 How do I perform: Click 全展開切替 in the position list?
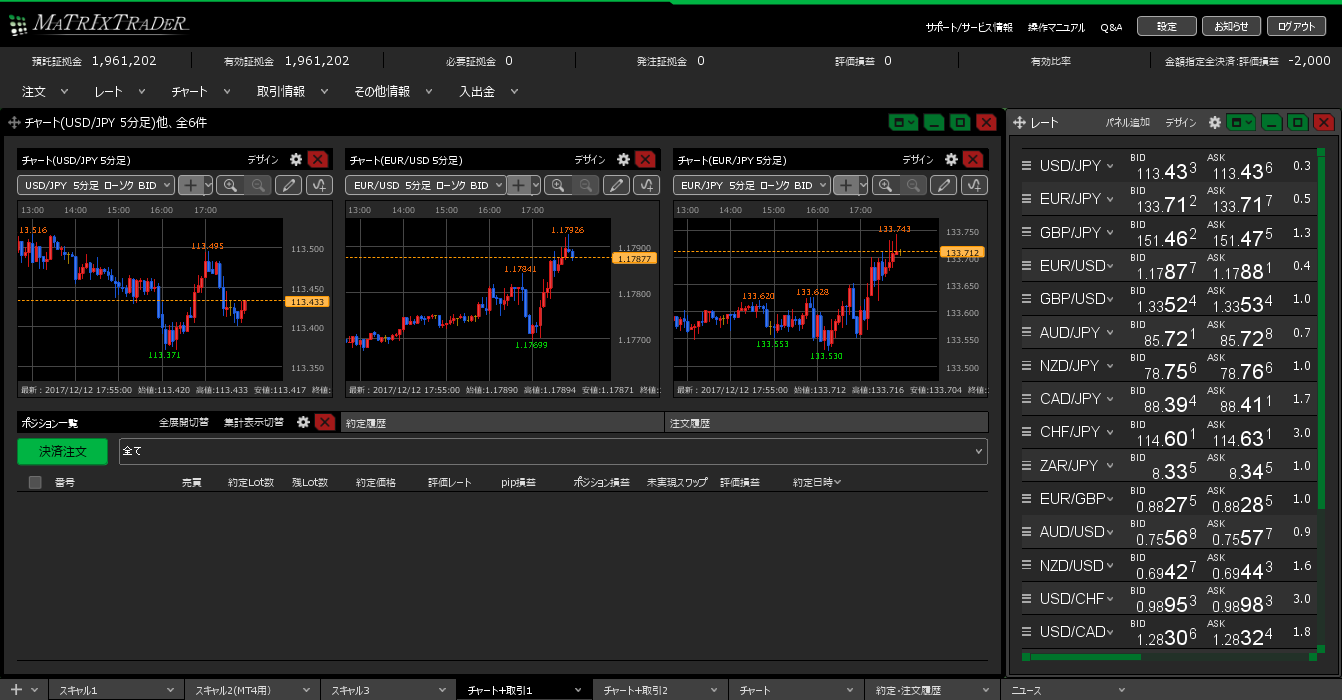(x=184, y=423)
